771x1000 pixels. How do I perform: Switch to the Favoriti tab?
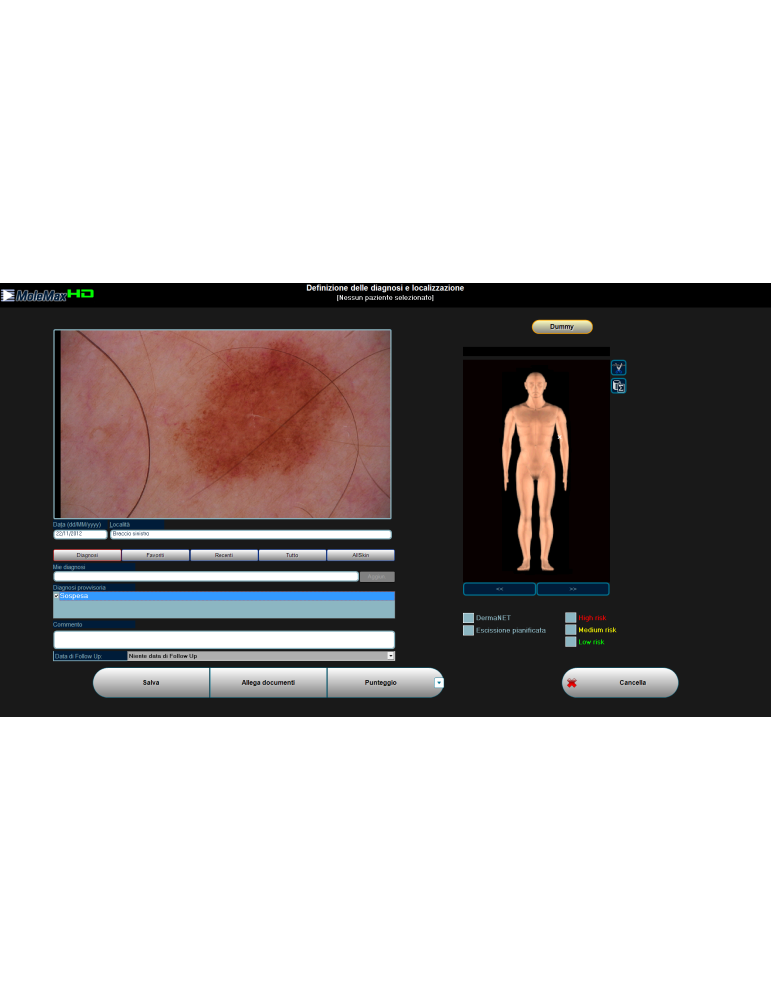(155, 555)
